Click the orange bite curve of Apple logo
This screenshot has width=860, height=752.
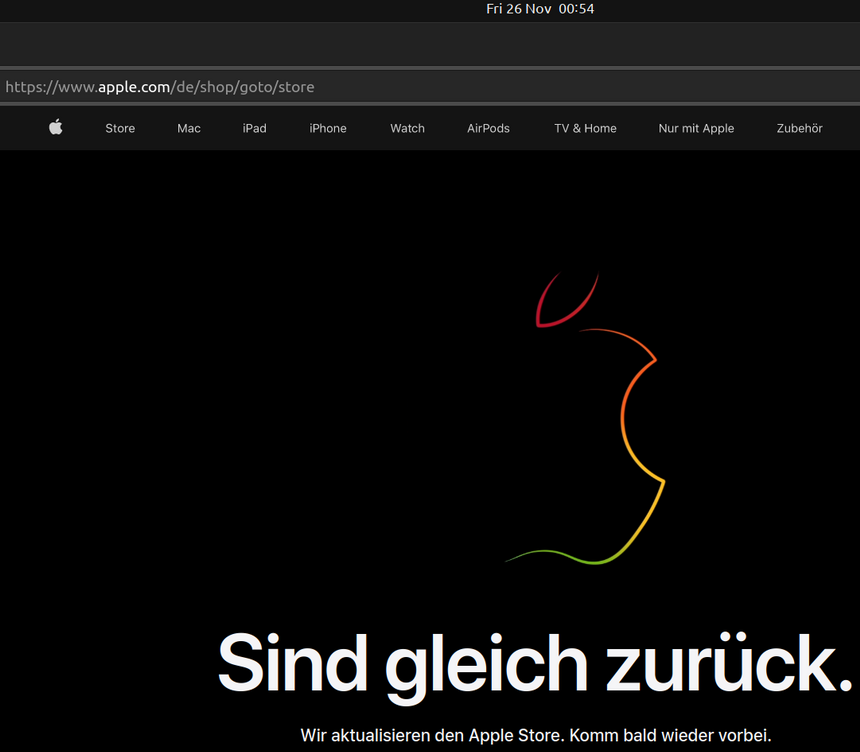[625, 410]
